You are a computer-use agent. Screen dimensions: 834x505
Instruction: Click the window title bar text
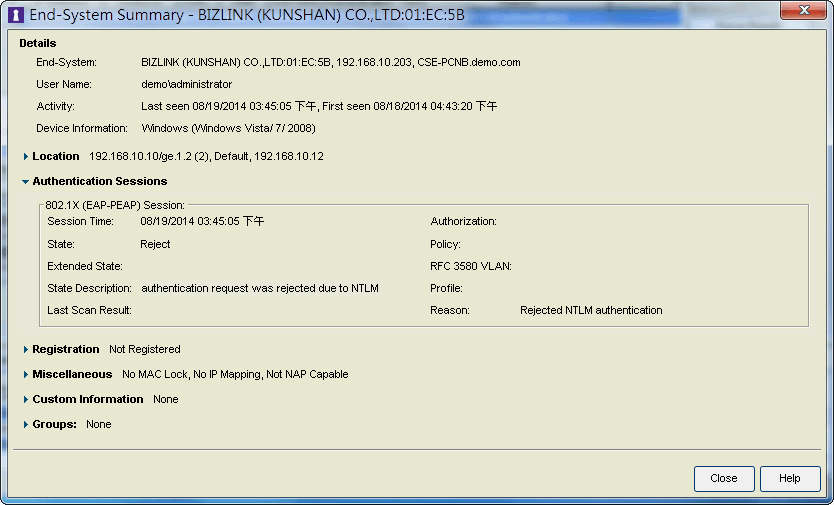[x=247, y=15]
